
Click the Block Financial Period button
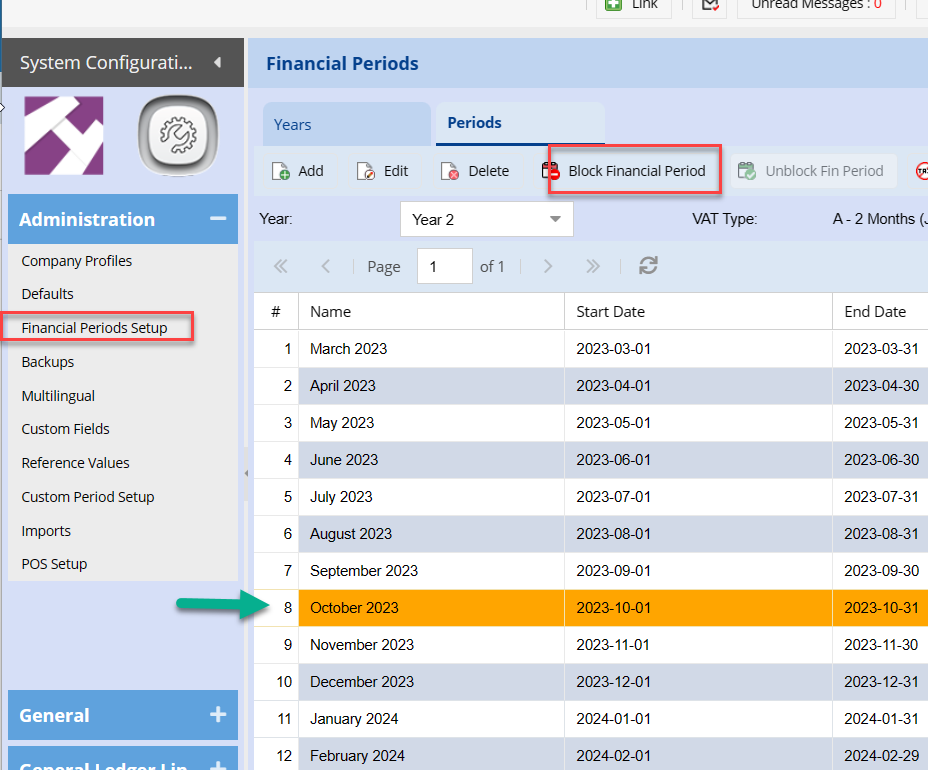(x=635, y=171)
